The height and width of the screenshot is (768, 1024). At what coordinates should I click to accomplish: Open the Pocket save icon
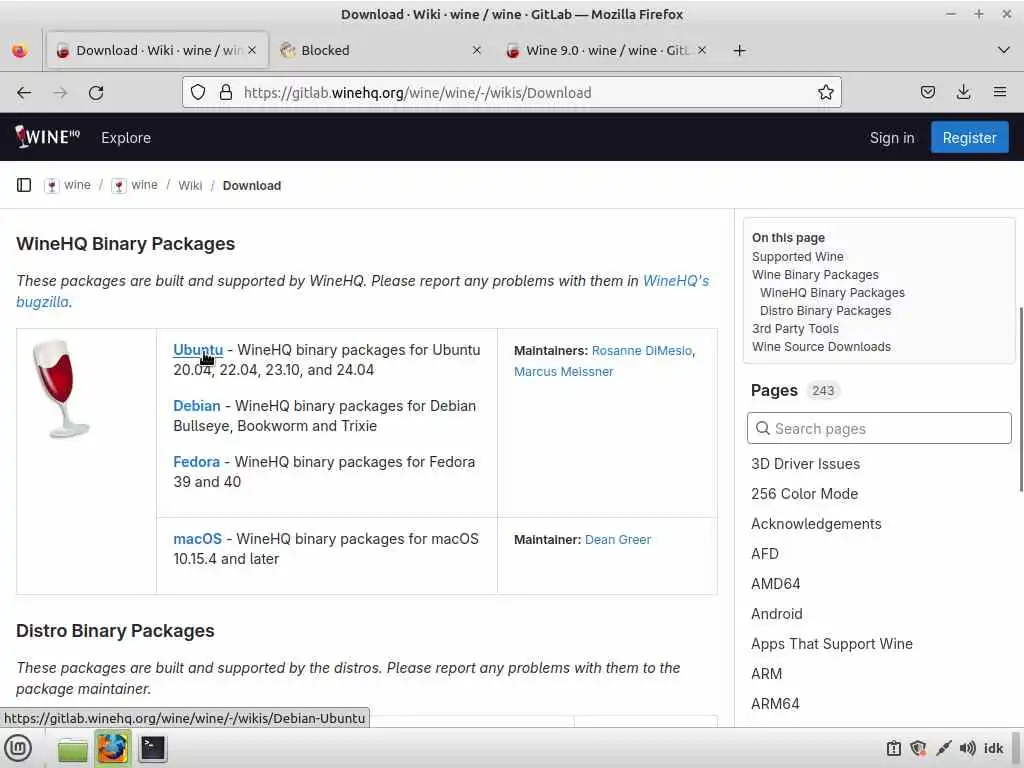(927, 93)
